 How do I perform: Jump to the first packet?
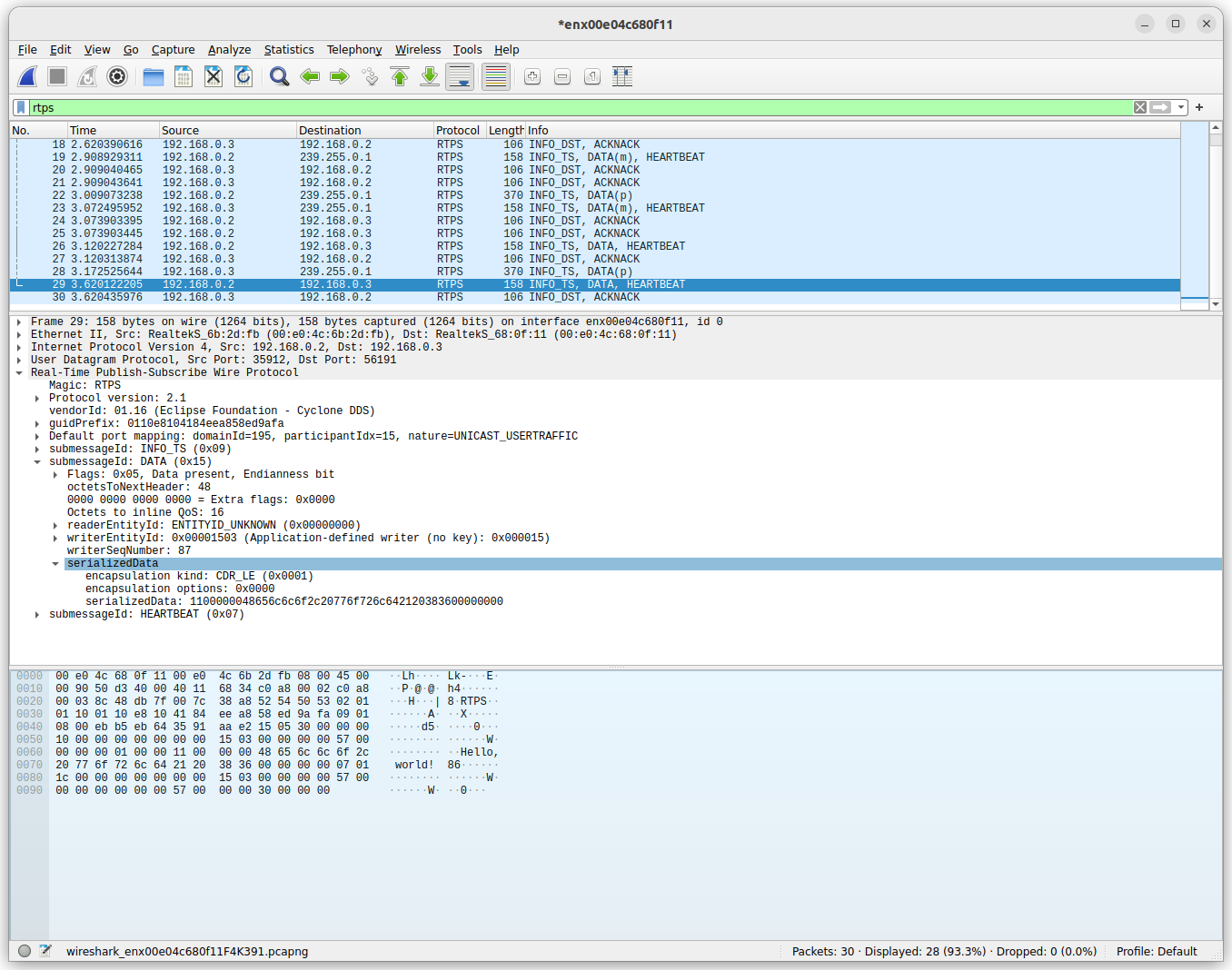click(400, 77)
